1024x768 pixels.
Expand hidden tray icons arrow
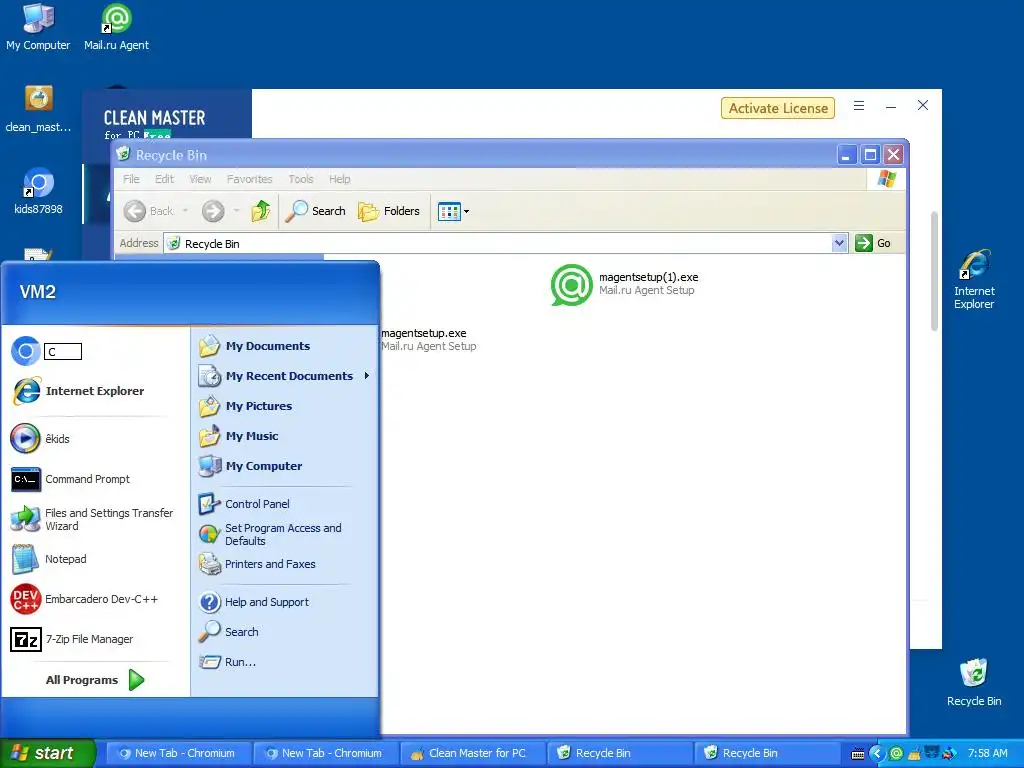[876, 754]
